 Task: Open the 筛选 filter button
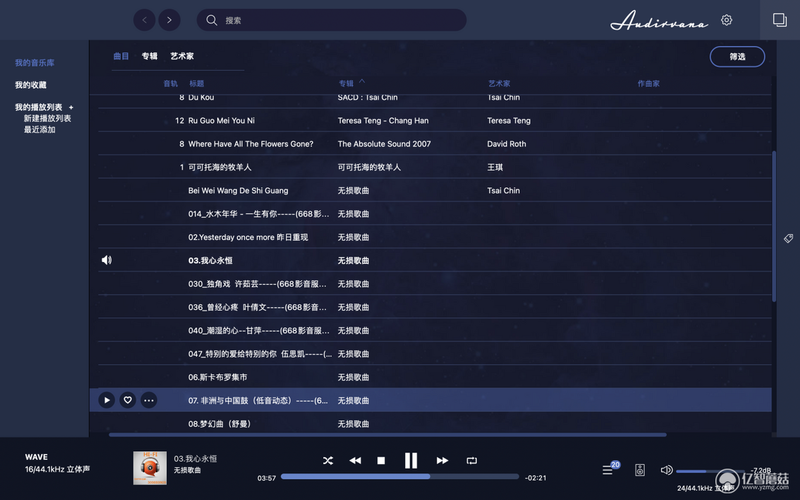pos(737,57)
